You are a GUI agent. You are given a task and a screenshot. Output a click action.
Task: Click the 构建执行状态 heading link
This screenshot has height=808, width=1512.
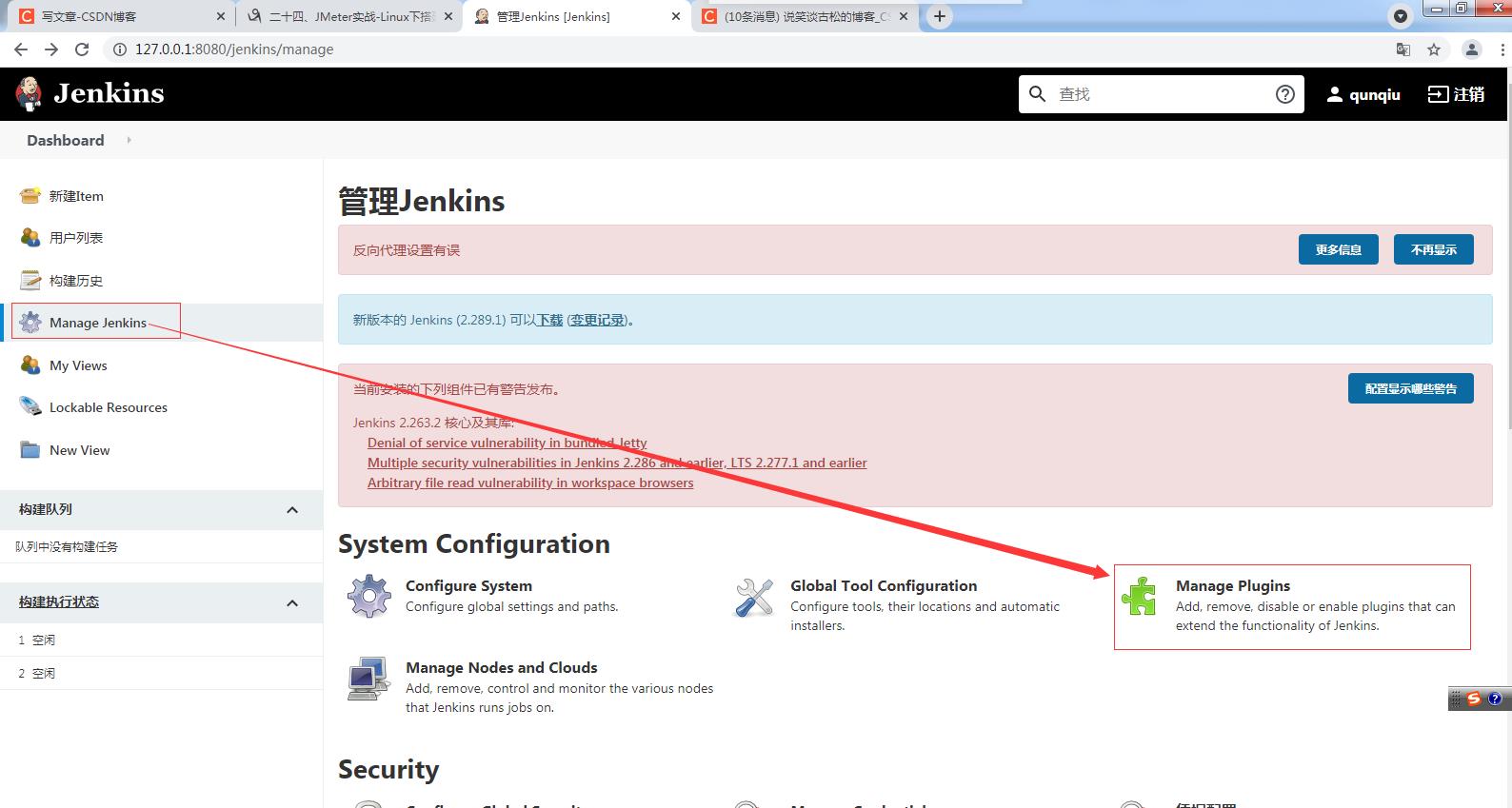(59, 601)
